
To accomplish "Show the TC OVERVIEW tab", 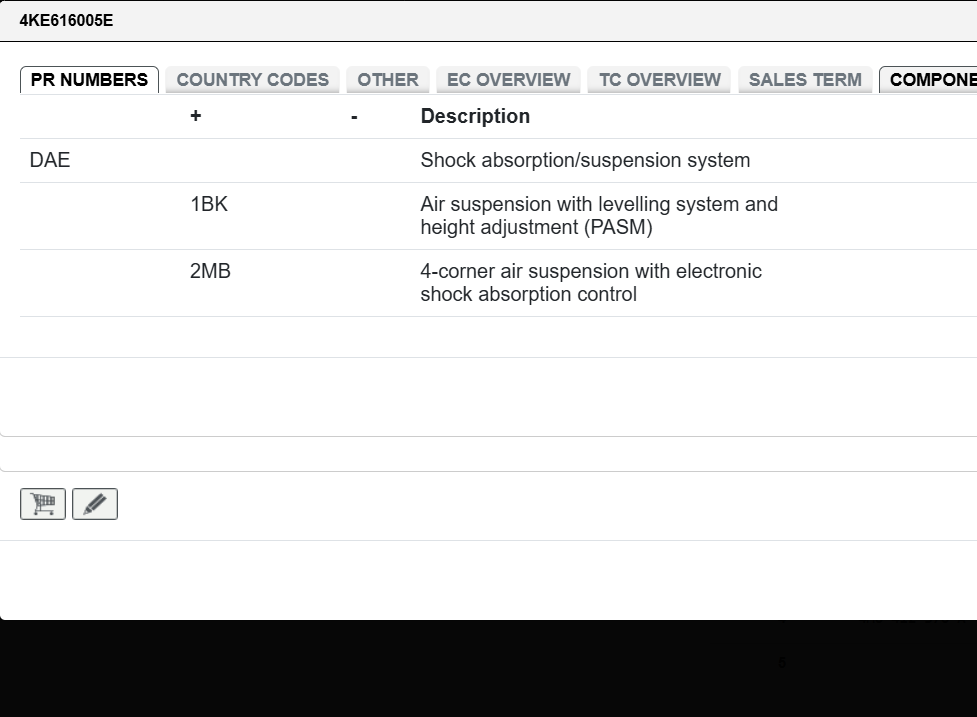I will [x=659, y=80].
